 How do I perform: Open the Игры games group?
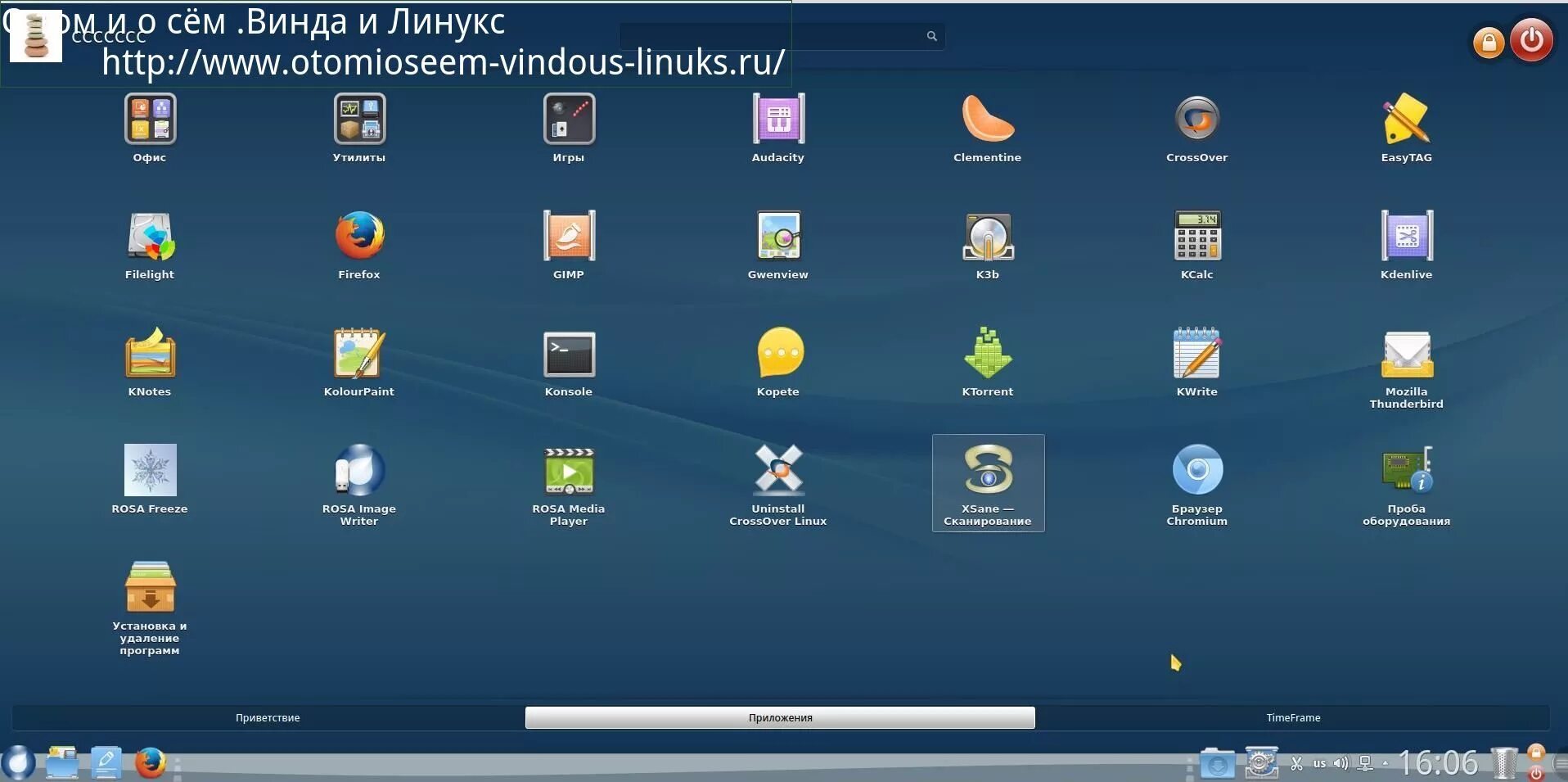(569, 129)
